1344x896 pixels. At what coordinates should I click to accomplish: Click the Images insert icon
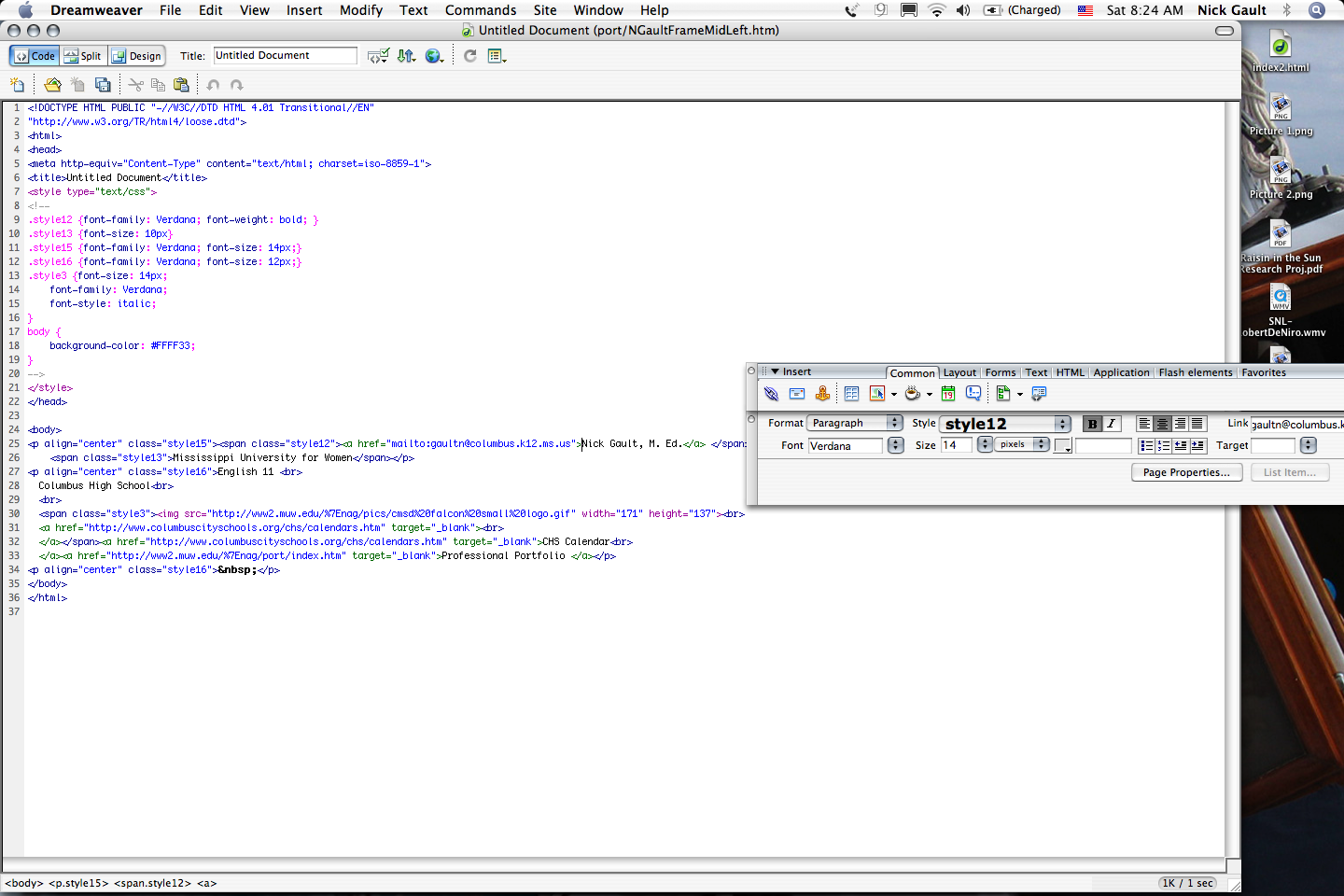pyautogui.click(x=877, y=394)
